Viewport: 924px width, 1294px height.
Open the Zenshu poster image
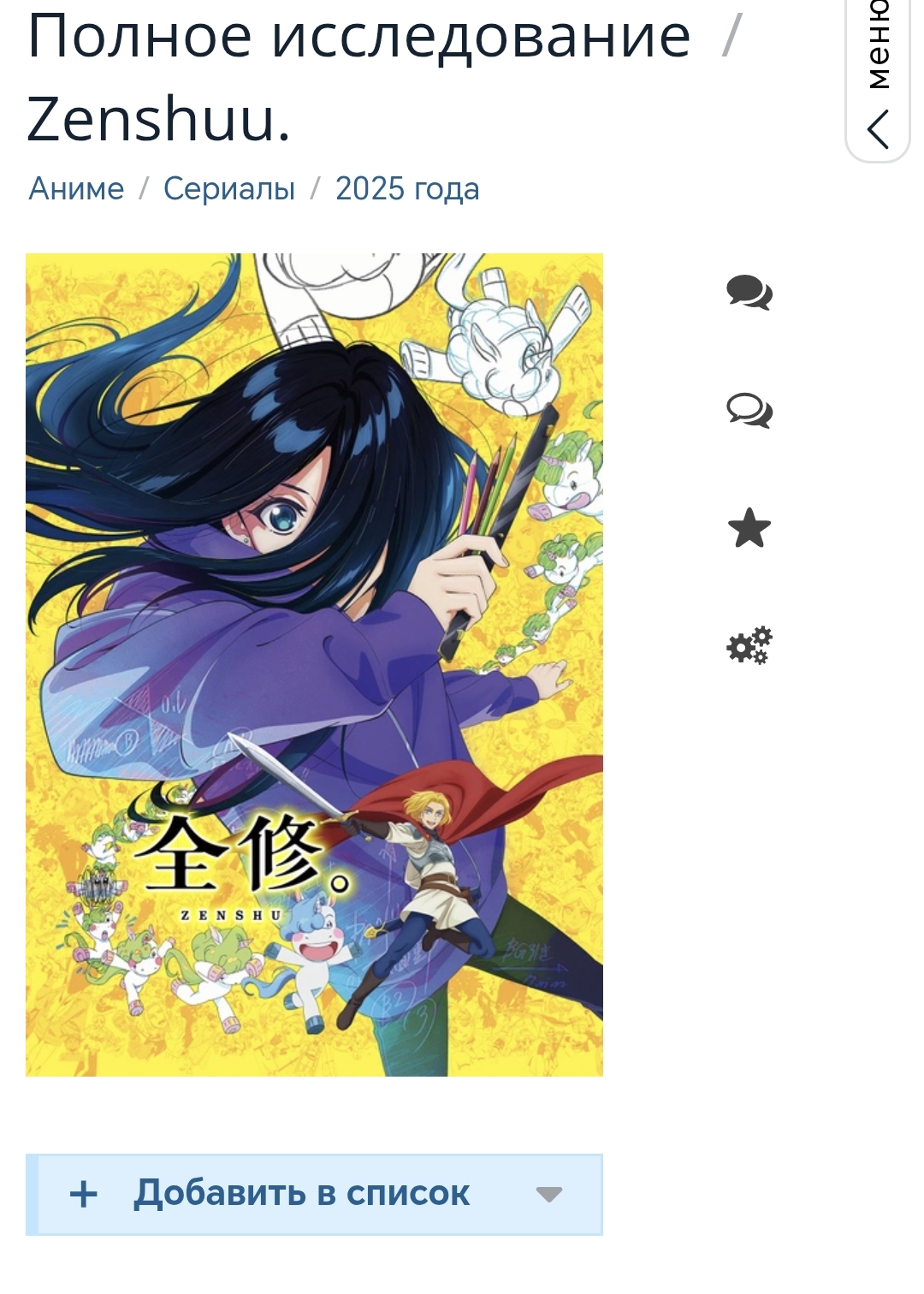[x=314, y=665]
